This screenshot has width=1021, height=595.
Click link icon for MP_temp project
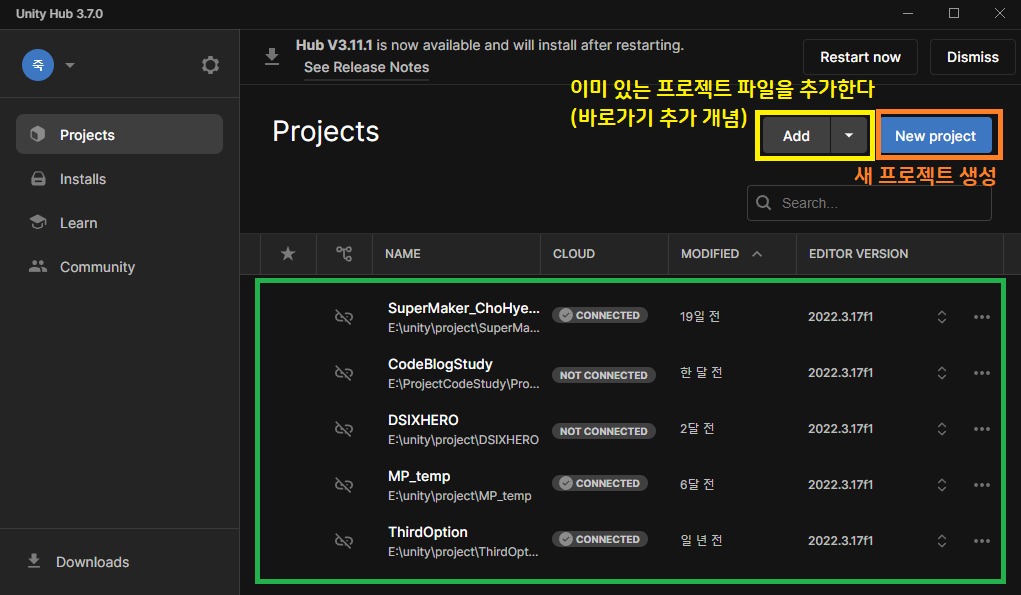click(344, 485)
